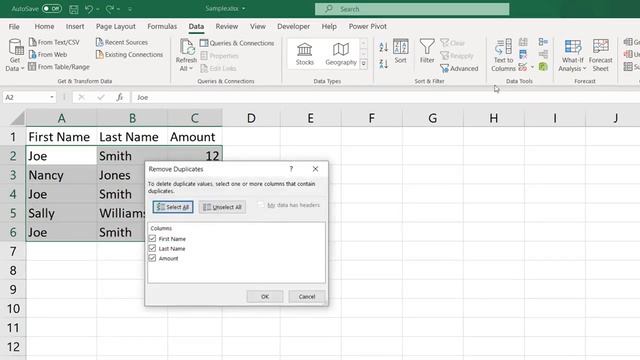The height and width of the screenshot is (360, 640).
Task: Open Recent Sources
Action: tap(122, 42)
